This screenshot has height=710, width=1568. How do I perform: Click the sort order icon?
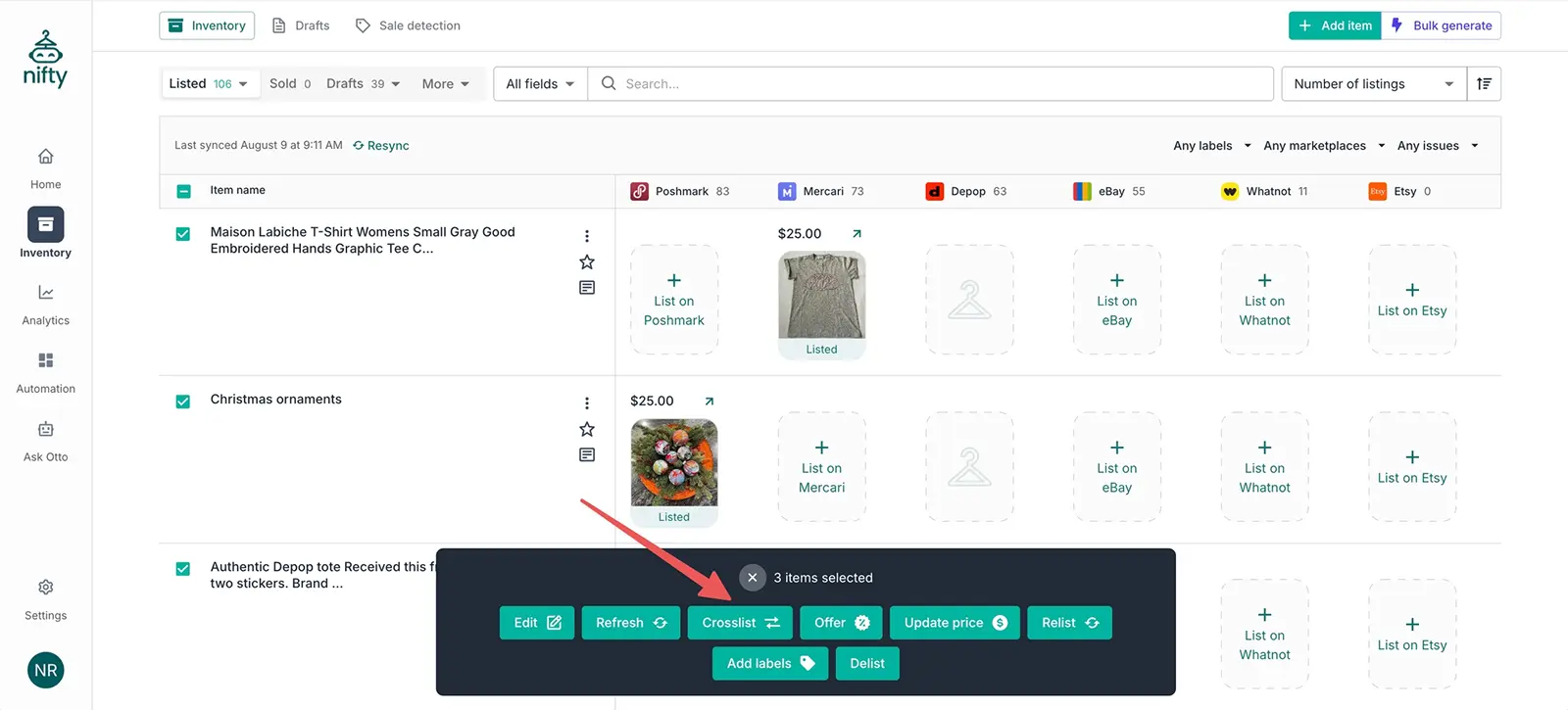[x=1484, y=84]
